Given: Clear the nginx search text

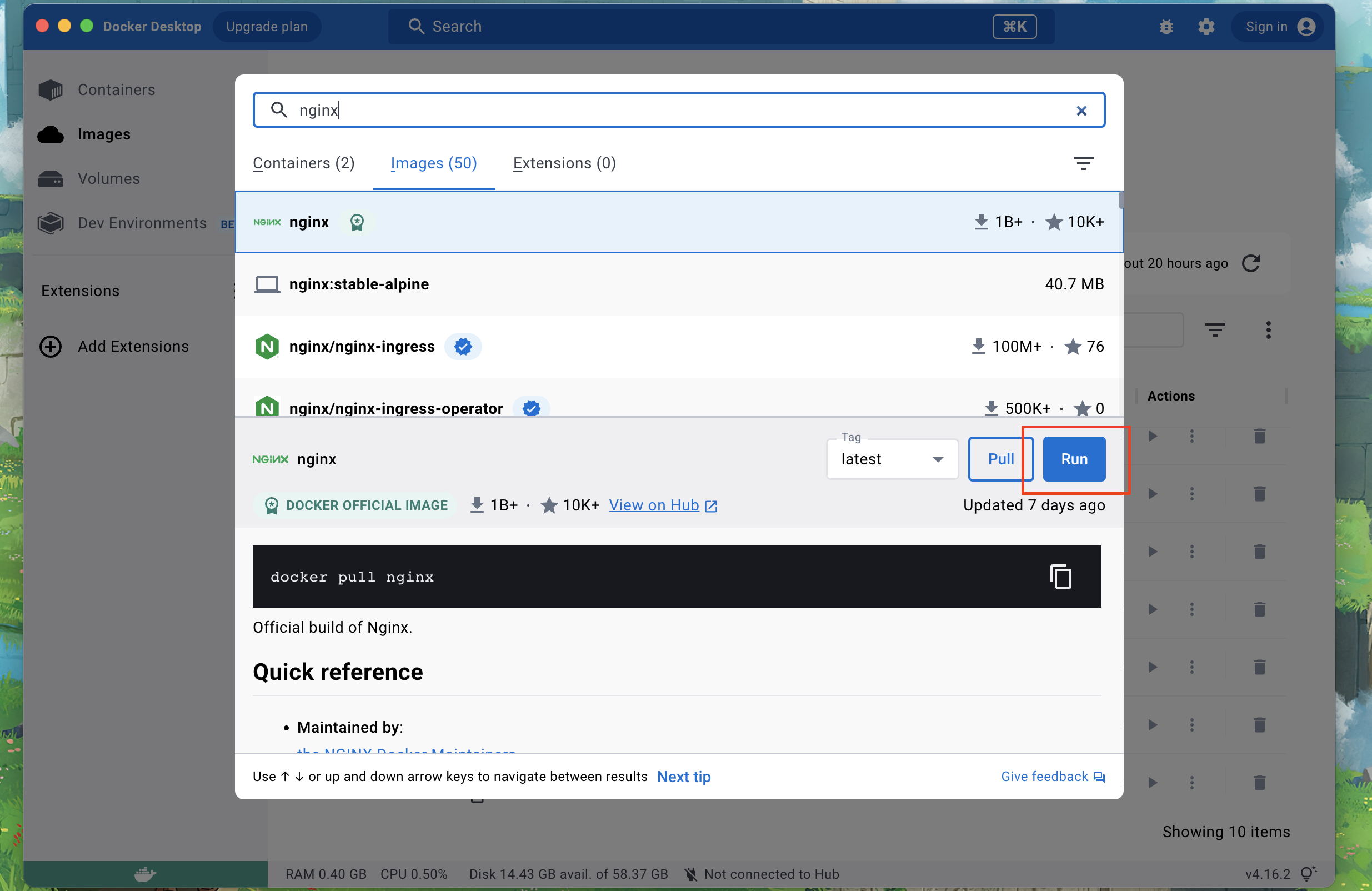Looking at the screenshot, I should tap(1081, 111).
